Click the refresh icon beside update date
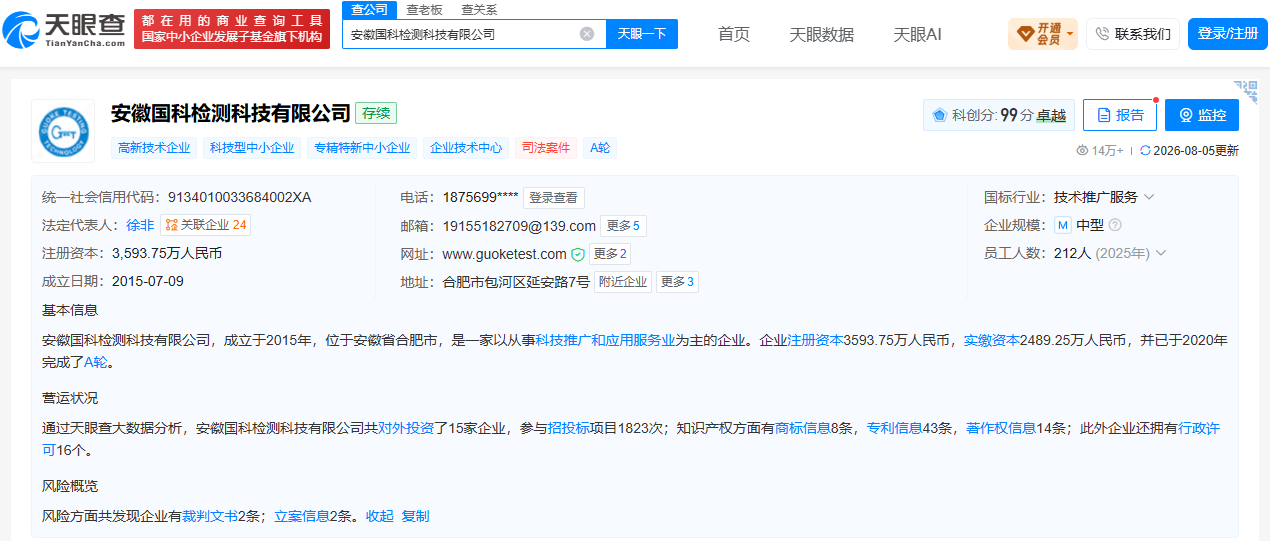Image resolution: width=1270 pixels, height=541 pixels. tap(1145, 151)
